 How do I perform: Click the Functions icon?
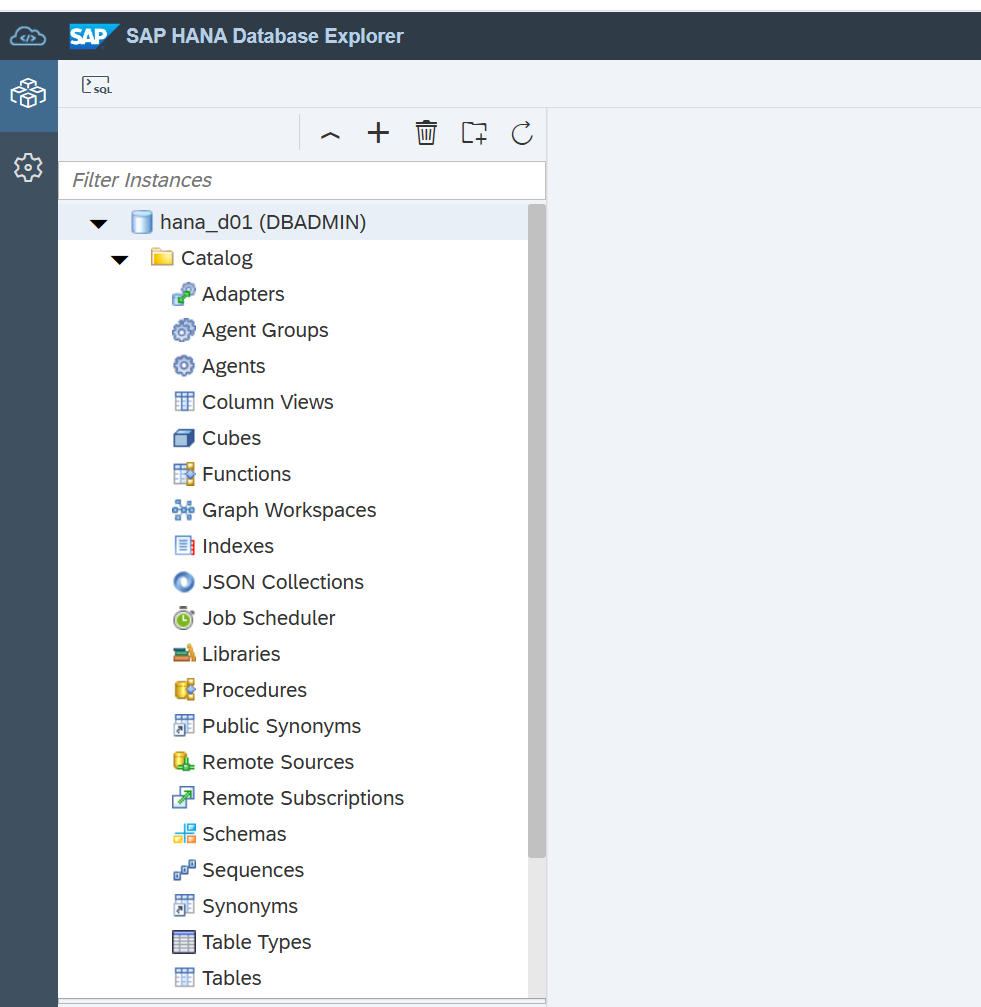click(x=184, y=474)
